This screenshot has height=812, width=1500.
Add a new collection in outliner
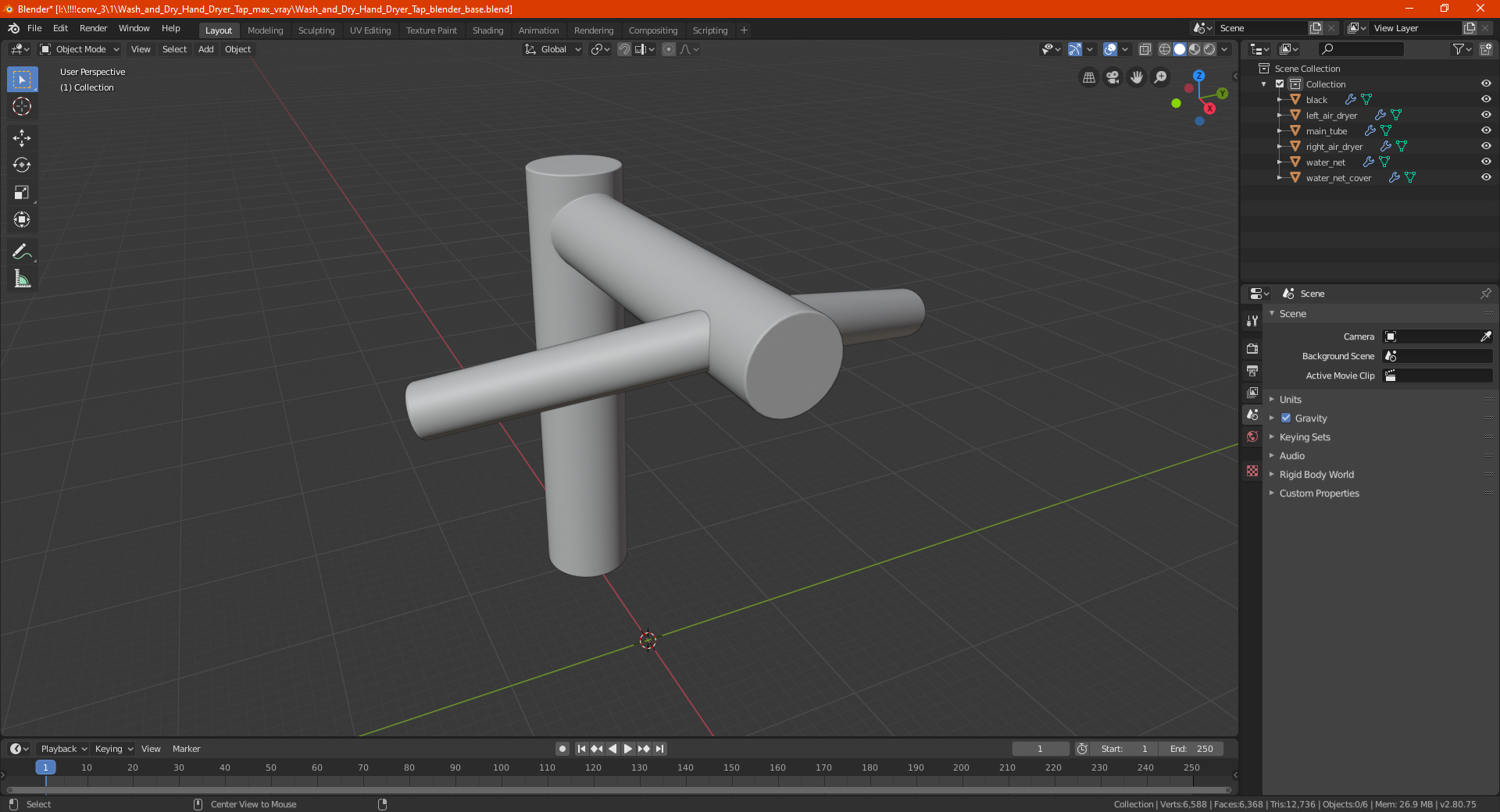[1485, 49]
